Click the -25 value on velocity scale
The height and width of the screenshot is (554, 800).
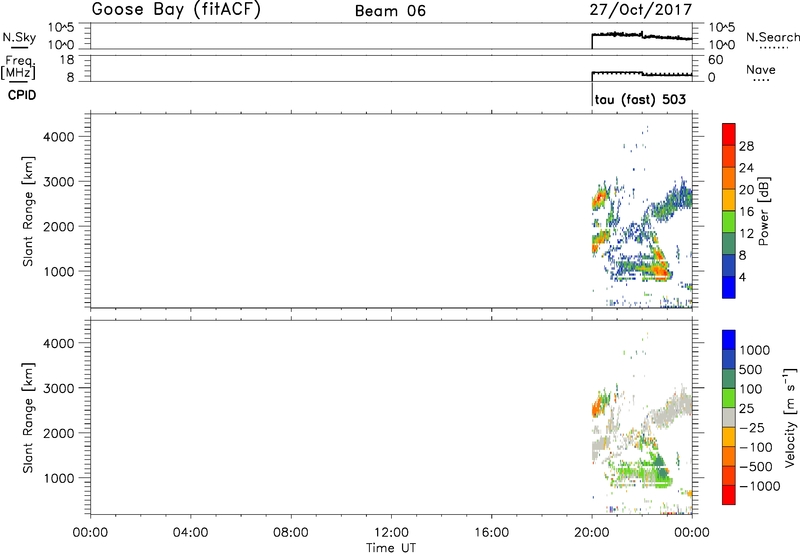(752, 428)
